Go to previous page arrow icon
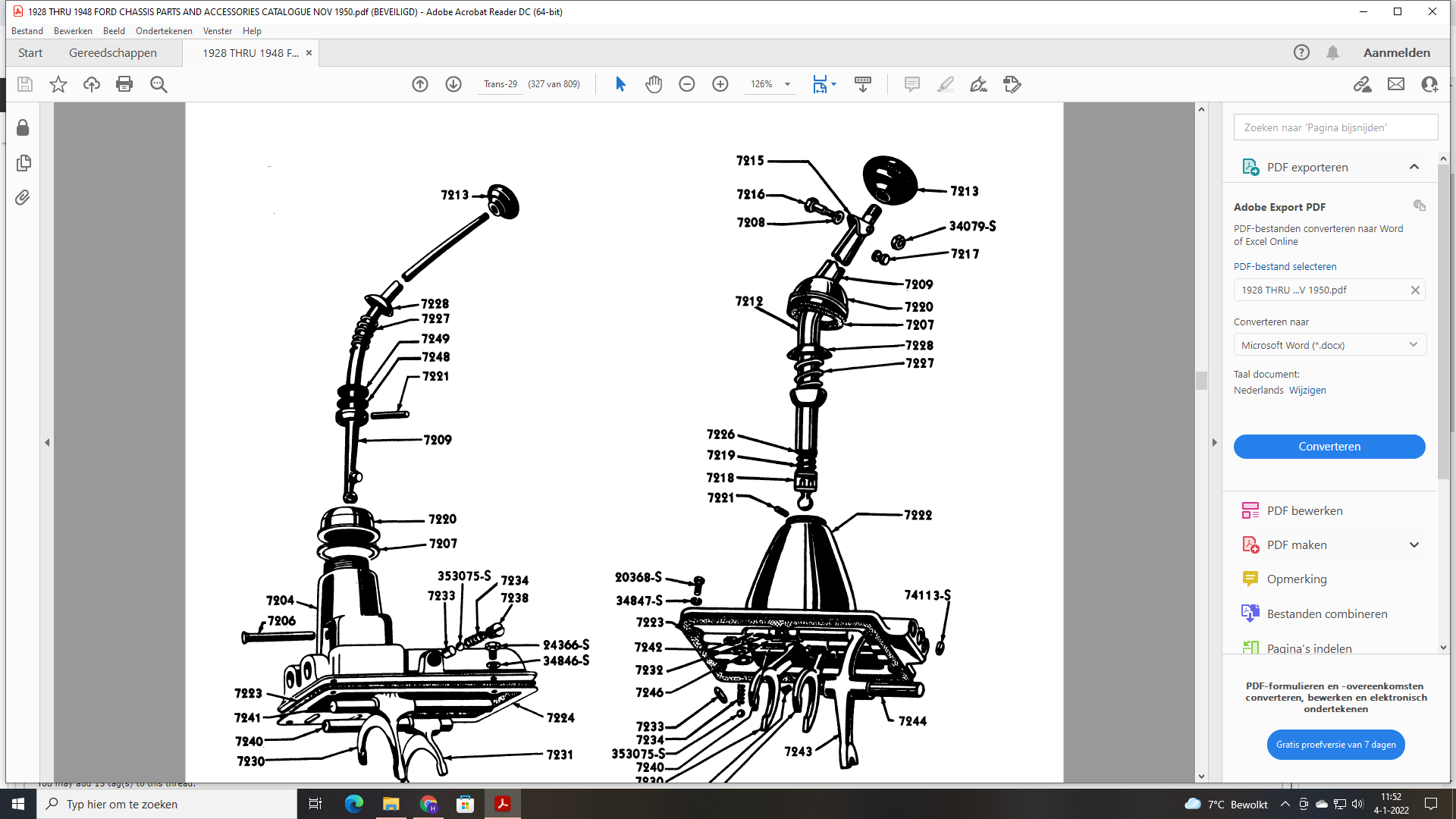1456x819 pixels. point(420,84)
